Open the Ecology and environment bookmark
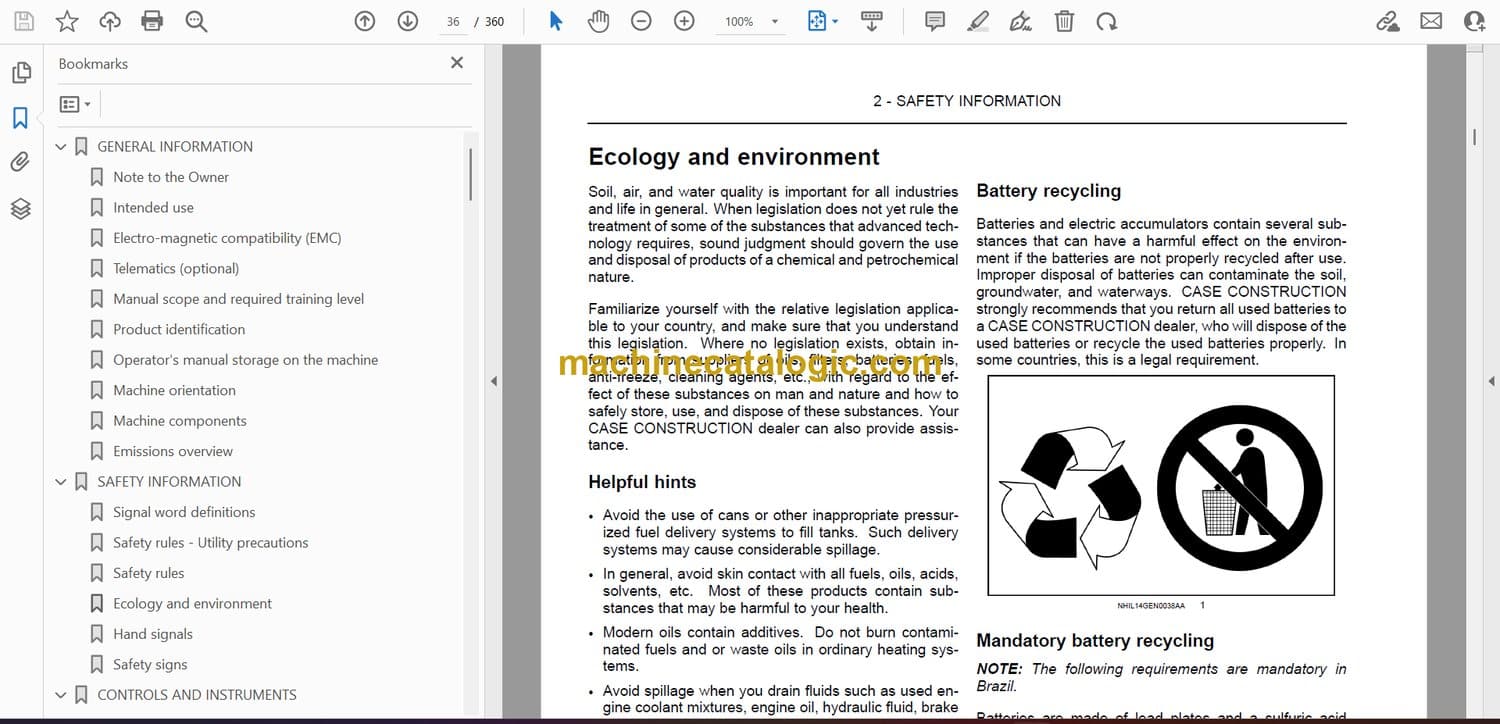This screenshot has height=724, width=1500. (x=192, y=604)
